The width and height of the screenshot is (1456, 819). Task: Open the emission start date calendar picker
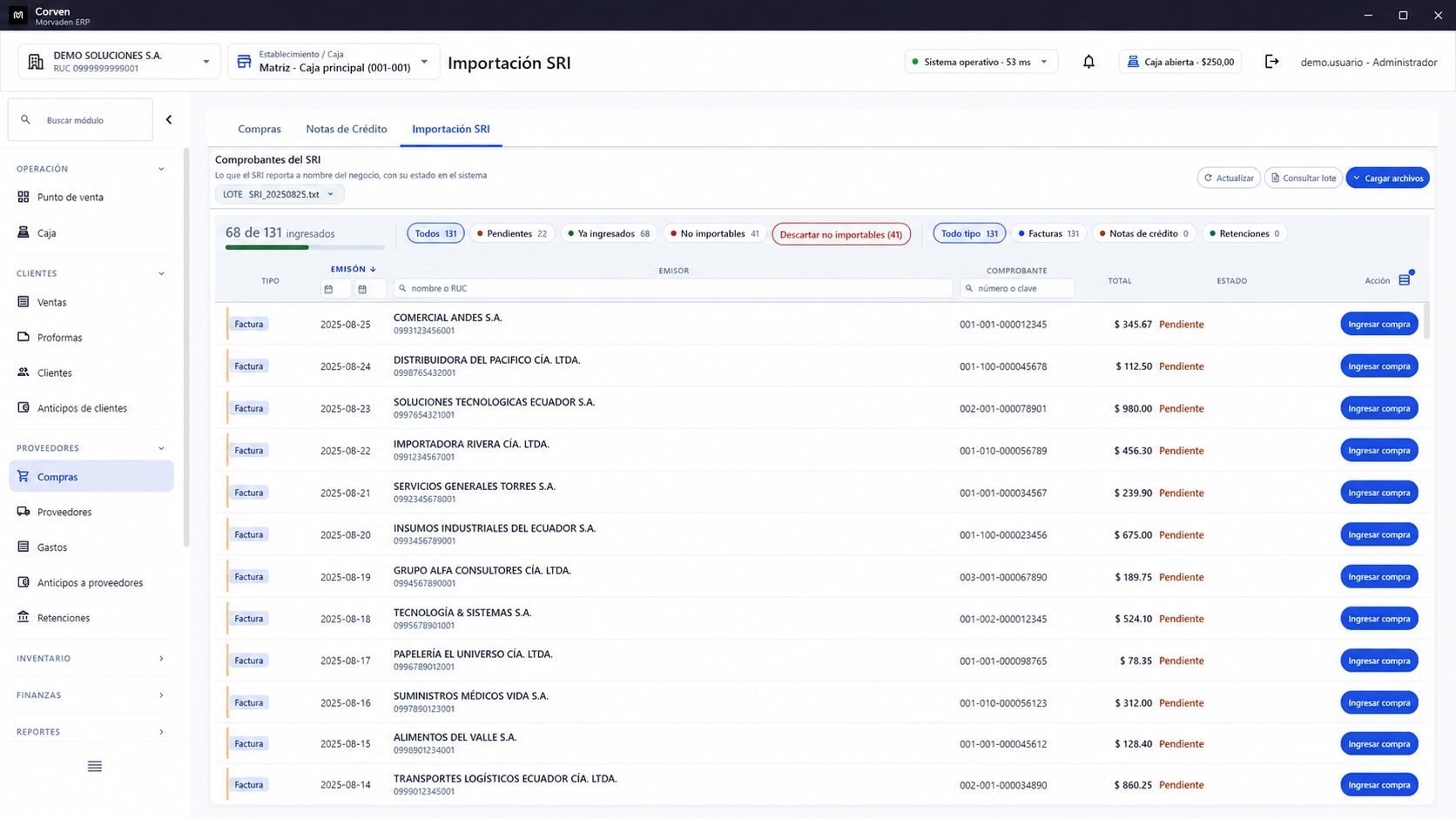329,289
